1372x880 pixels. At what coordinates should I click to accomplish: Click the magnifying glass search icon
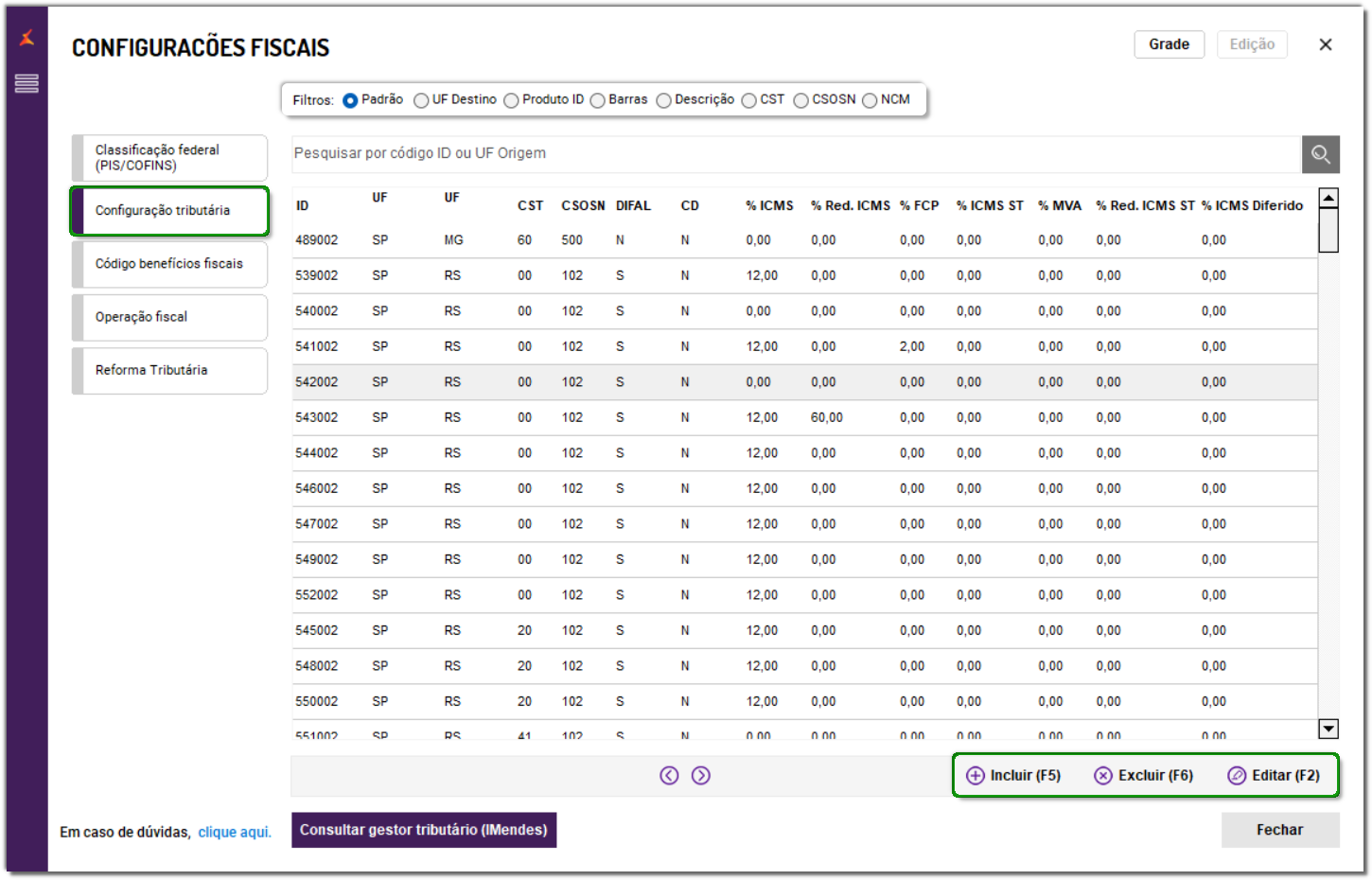tap(1320, 154)
